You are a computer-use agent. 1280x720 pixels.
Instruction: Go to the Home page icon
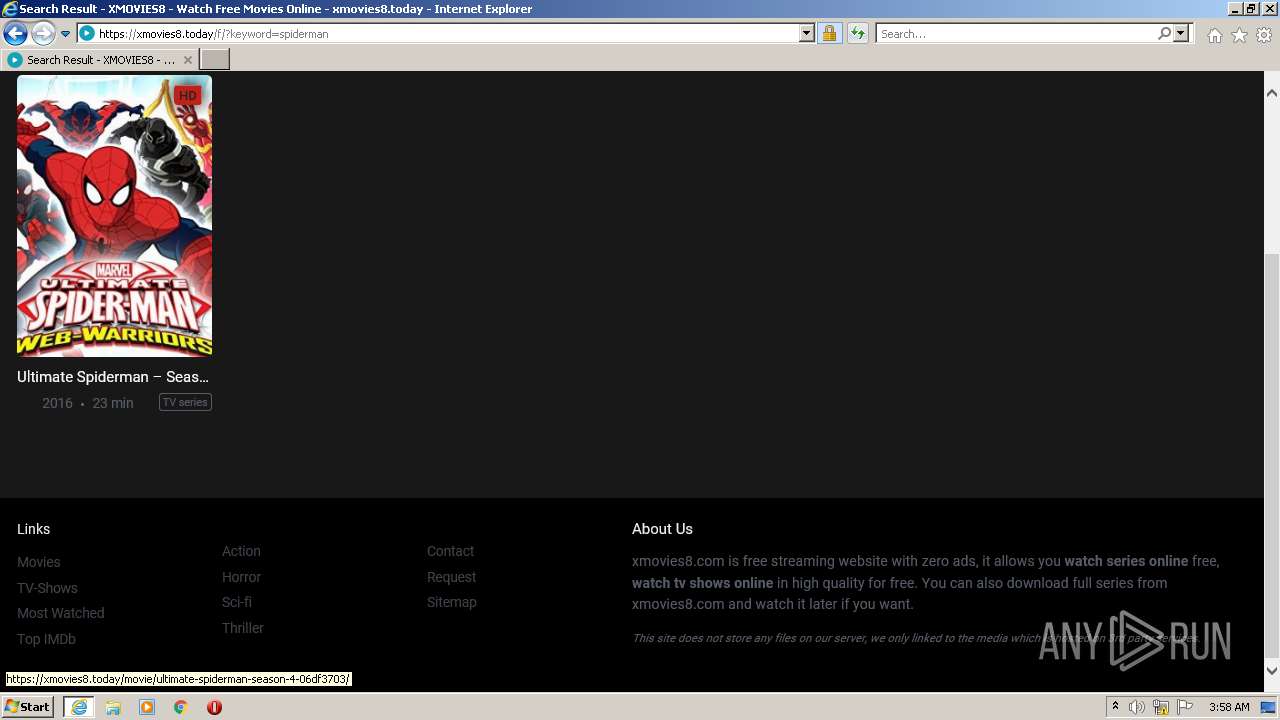[1214, 35]
